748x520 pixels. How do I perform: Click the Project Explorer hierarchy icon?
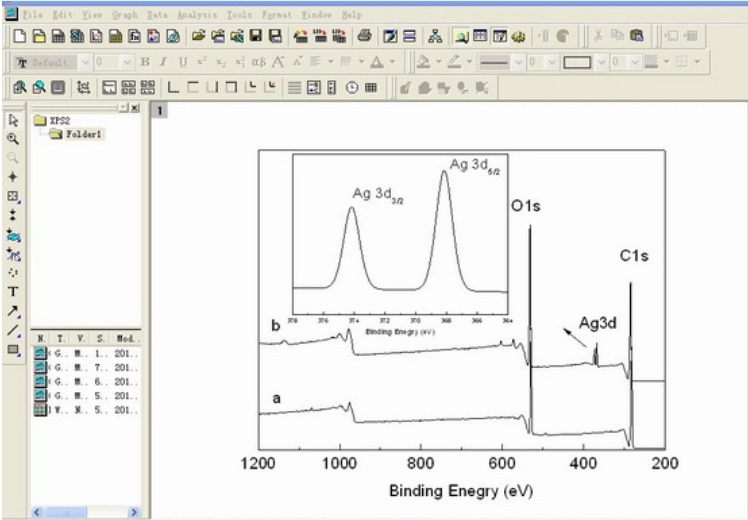435,36
